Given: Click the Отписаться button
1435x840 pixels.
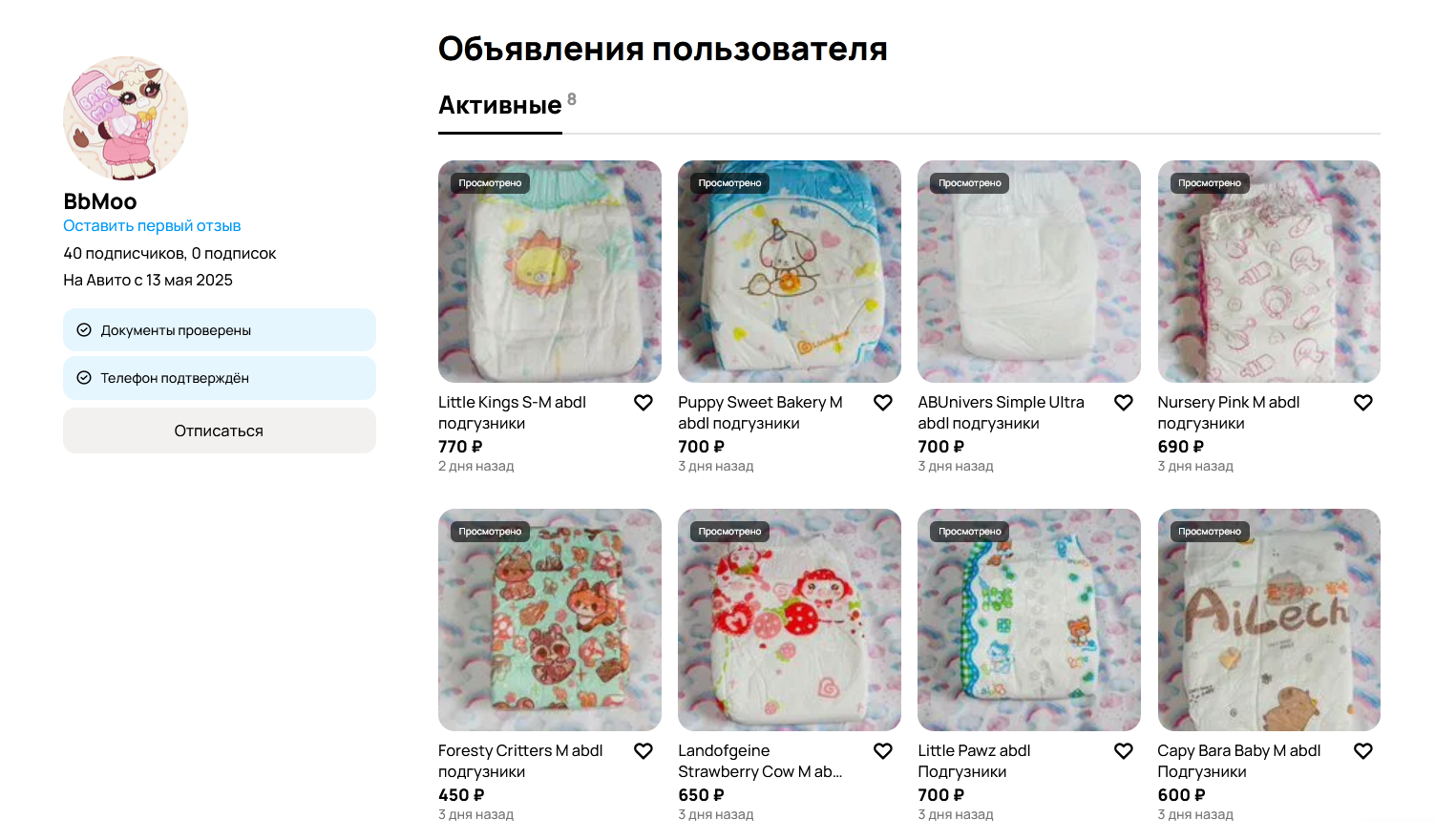Looking at the screenshot, I should (220, 430).
